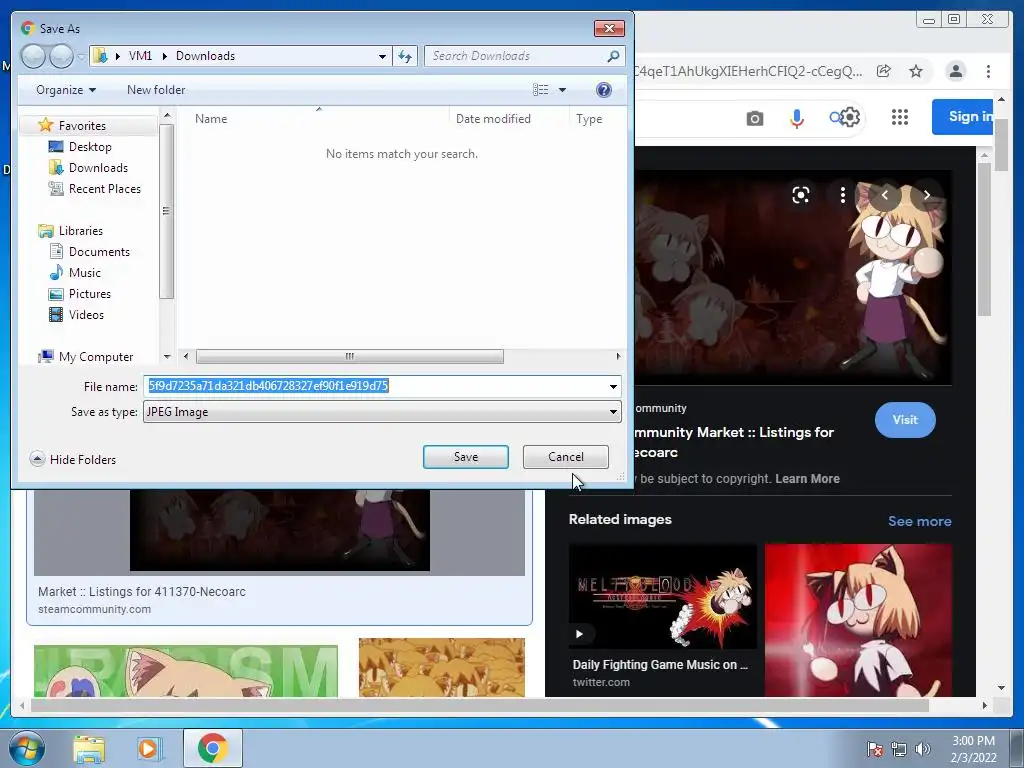1024x768 pixels.
Task: Click the Sign in button
Action: (963, 117)
